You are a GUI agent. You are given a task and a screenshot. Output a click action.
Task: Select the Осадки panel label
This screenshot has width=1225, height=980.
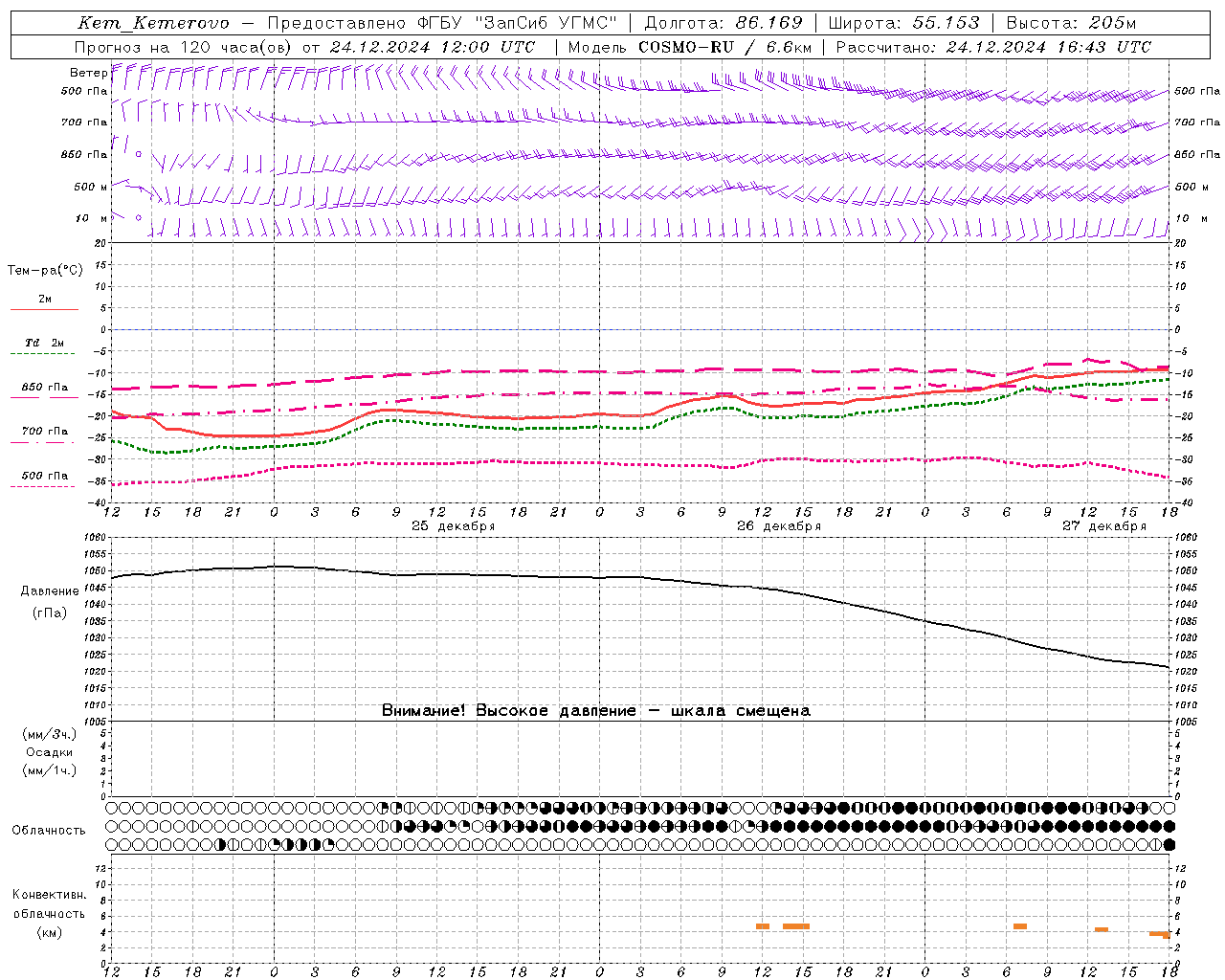point(50,753)
